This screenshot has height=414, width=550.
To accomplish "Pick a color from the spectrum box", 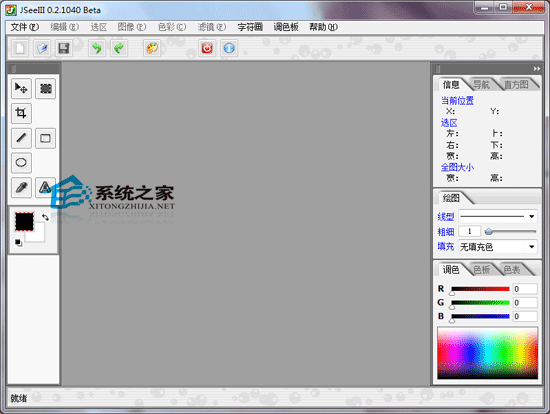I will (x=488, y=353).
